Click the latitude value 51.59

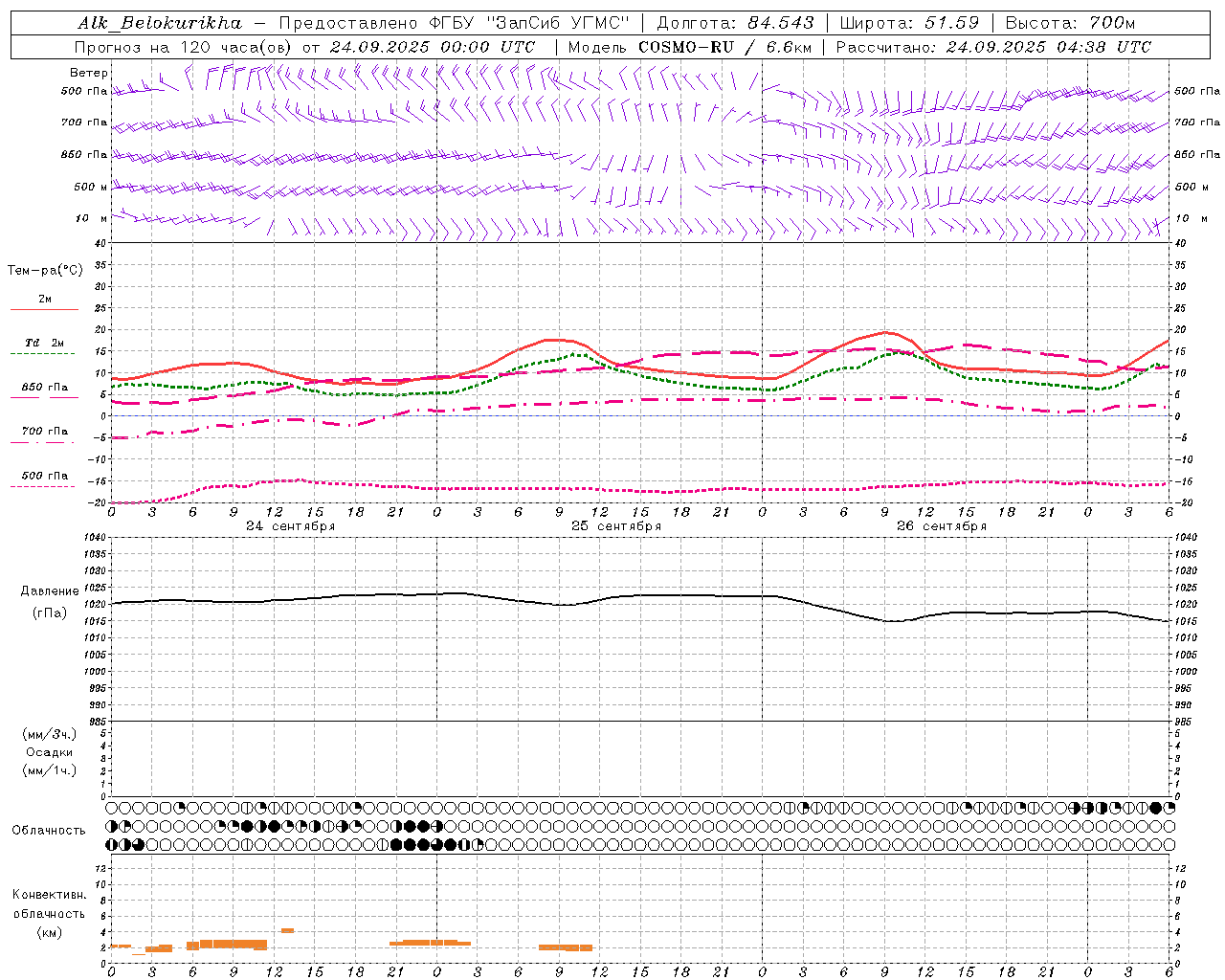(x=951, y=23)
